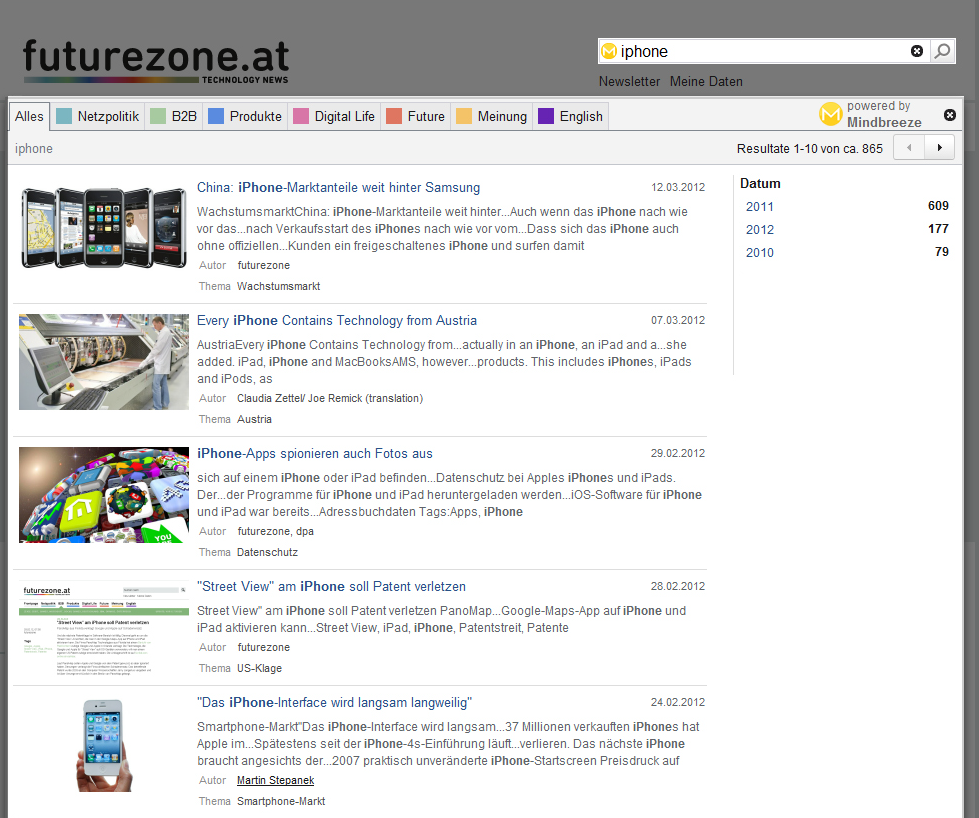Viewport: 979px width, 818px height.
Task: Click the Thema value Datenschutz
Action: 267,553
